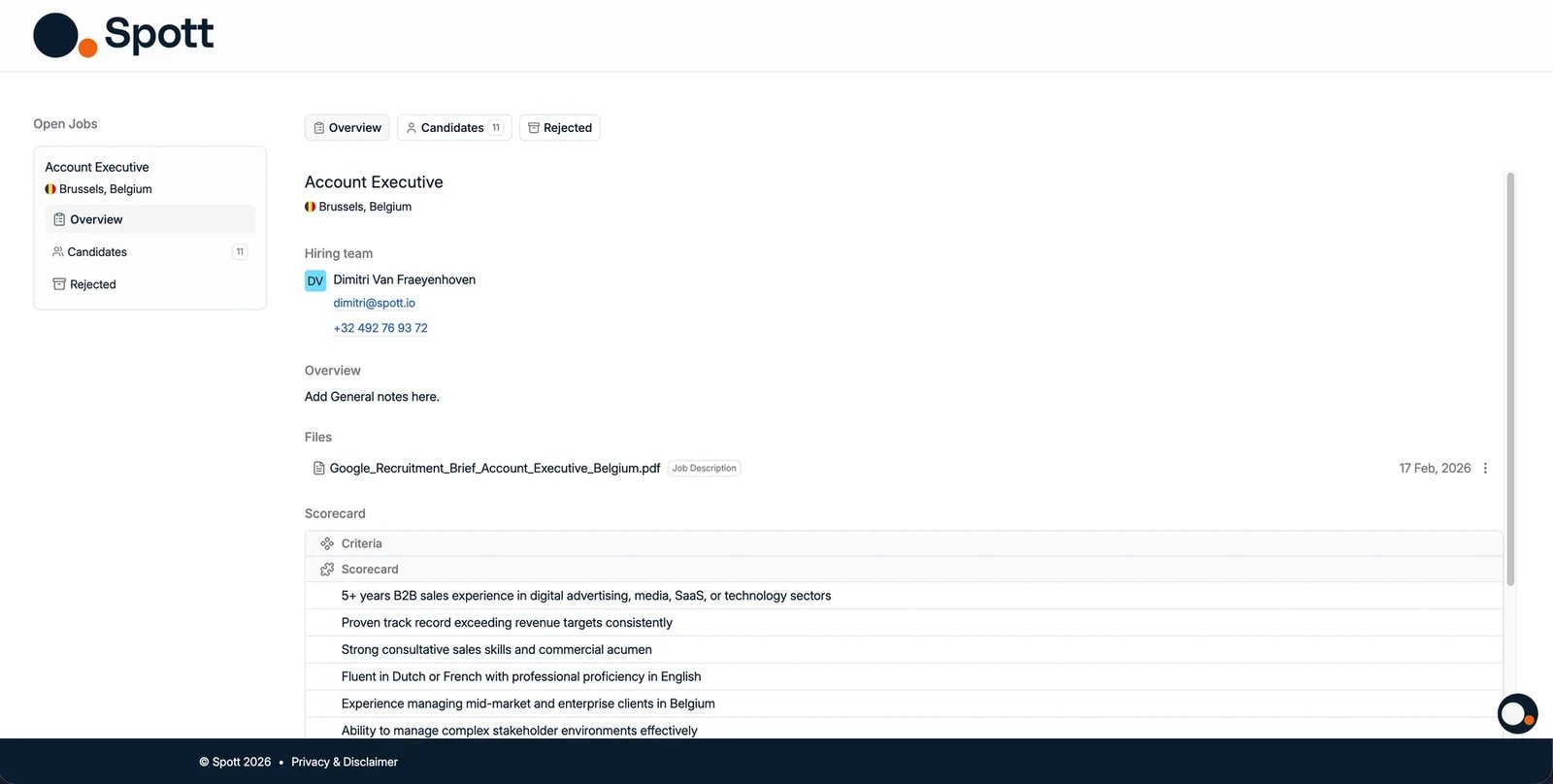The width and height of the screenshot is (1553, 784).
Task: Select 'Proven track record exceeding revenue targets' row
Action: pyautogui.click(x=904, y=623)
